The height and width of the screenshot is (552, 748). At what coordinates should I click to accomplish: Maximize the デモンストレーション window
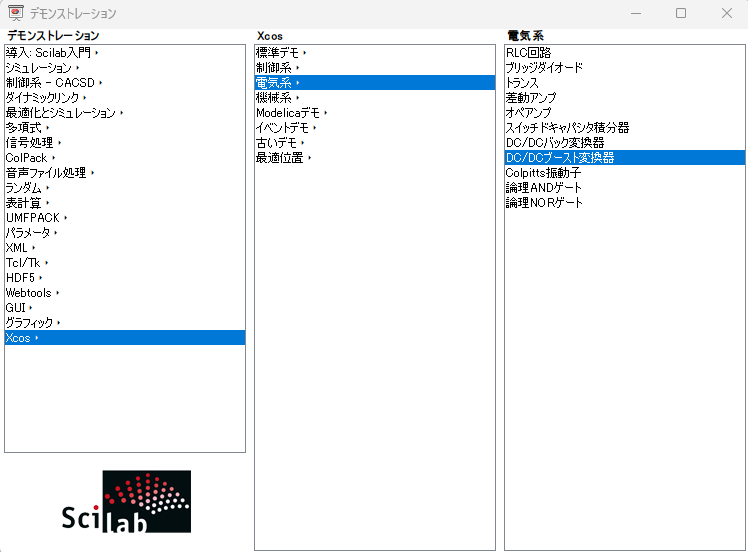point(681,13)
